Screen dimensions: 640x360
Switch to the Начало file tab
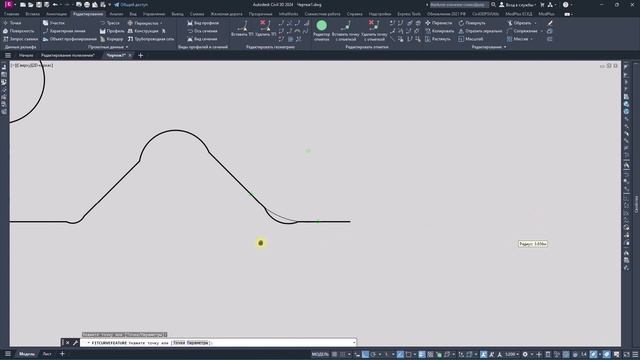point(26,55)
